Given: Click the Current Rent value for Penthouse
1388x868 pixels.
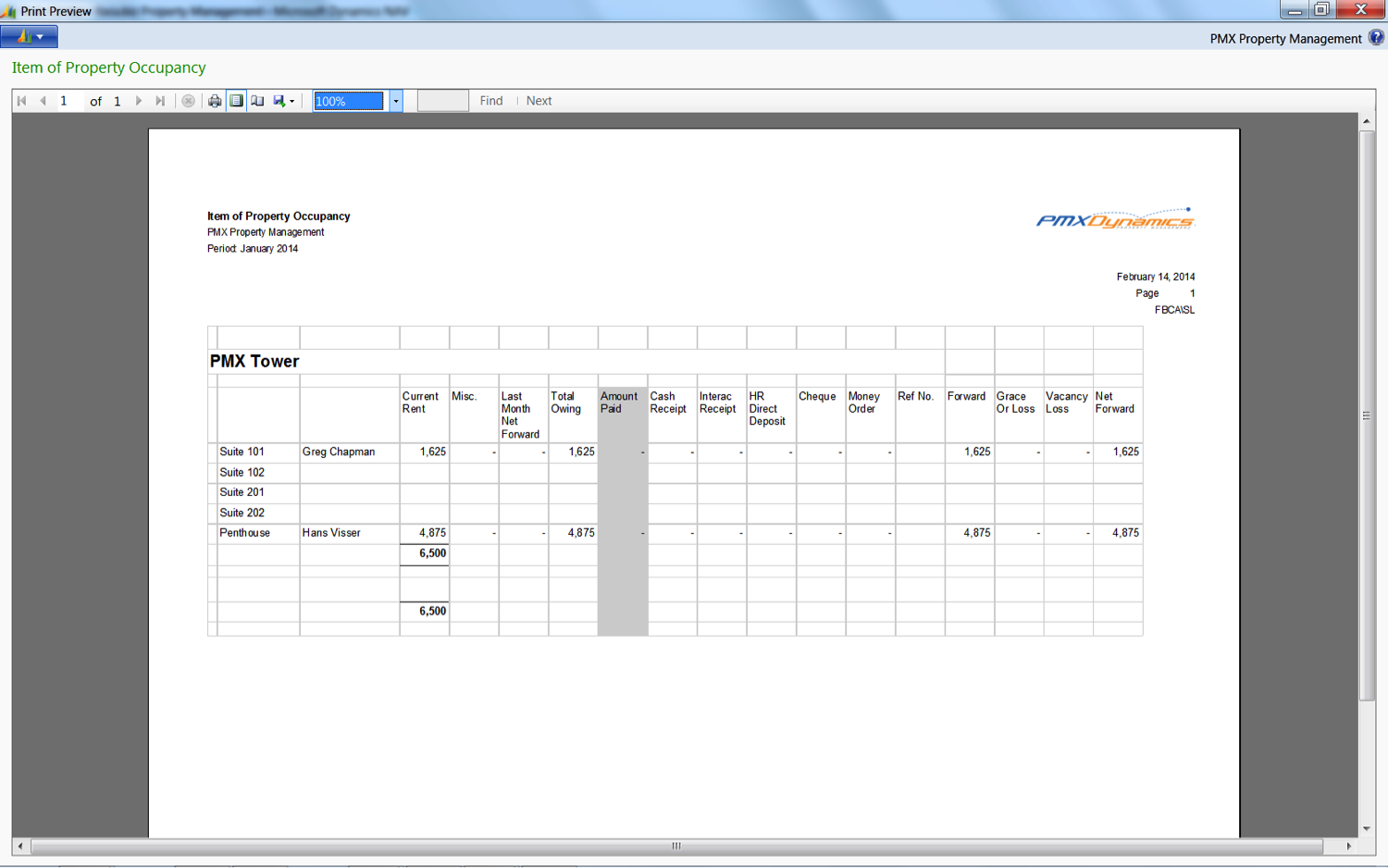Looking at the screenshot, I should 433,534.
